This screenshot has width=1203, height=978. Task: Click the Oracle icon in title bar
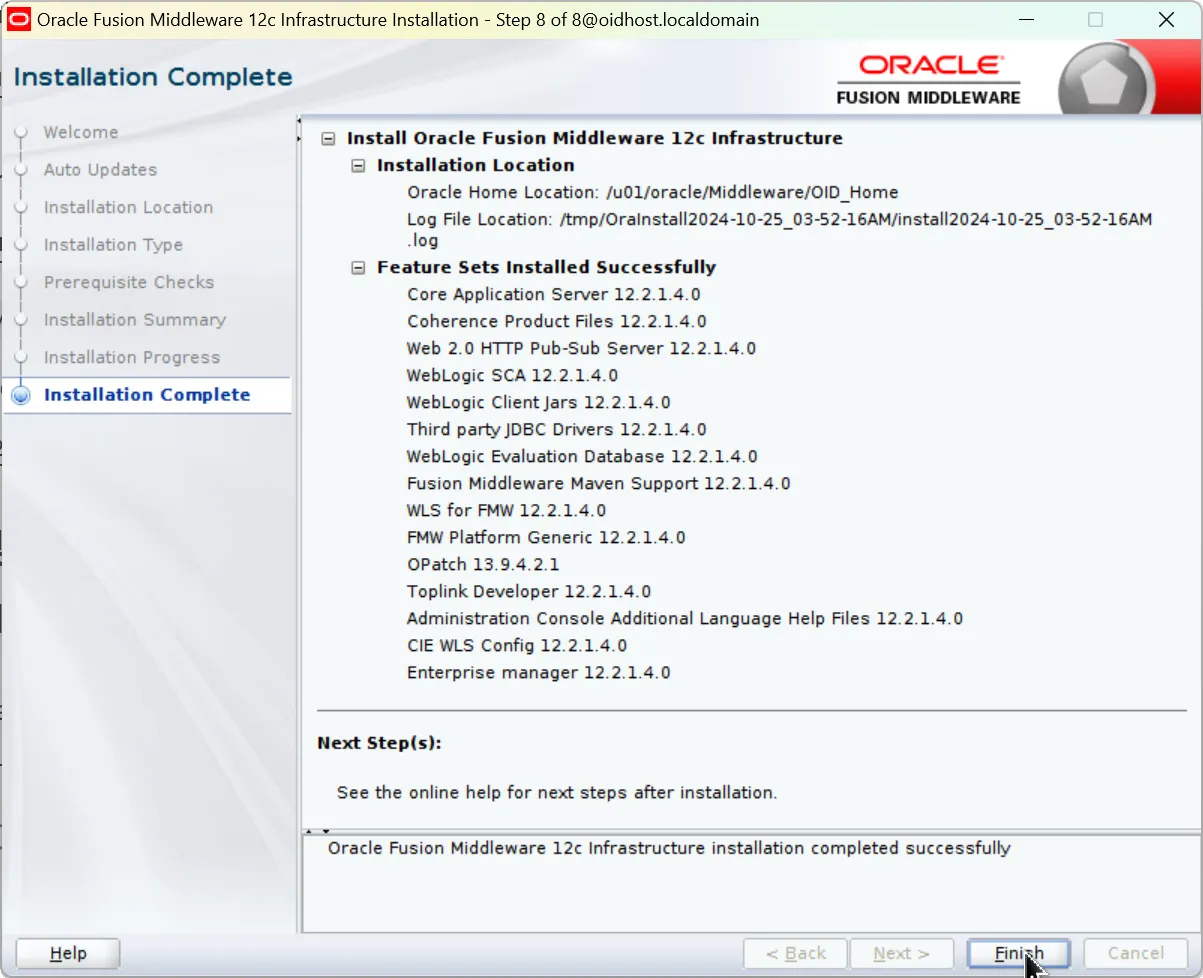click(x=19, y=19)
